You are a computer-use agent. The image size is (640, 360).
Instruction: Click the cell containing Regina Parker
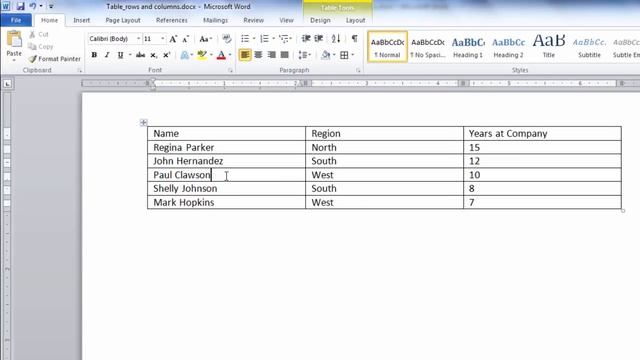(x=227, y=147)
